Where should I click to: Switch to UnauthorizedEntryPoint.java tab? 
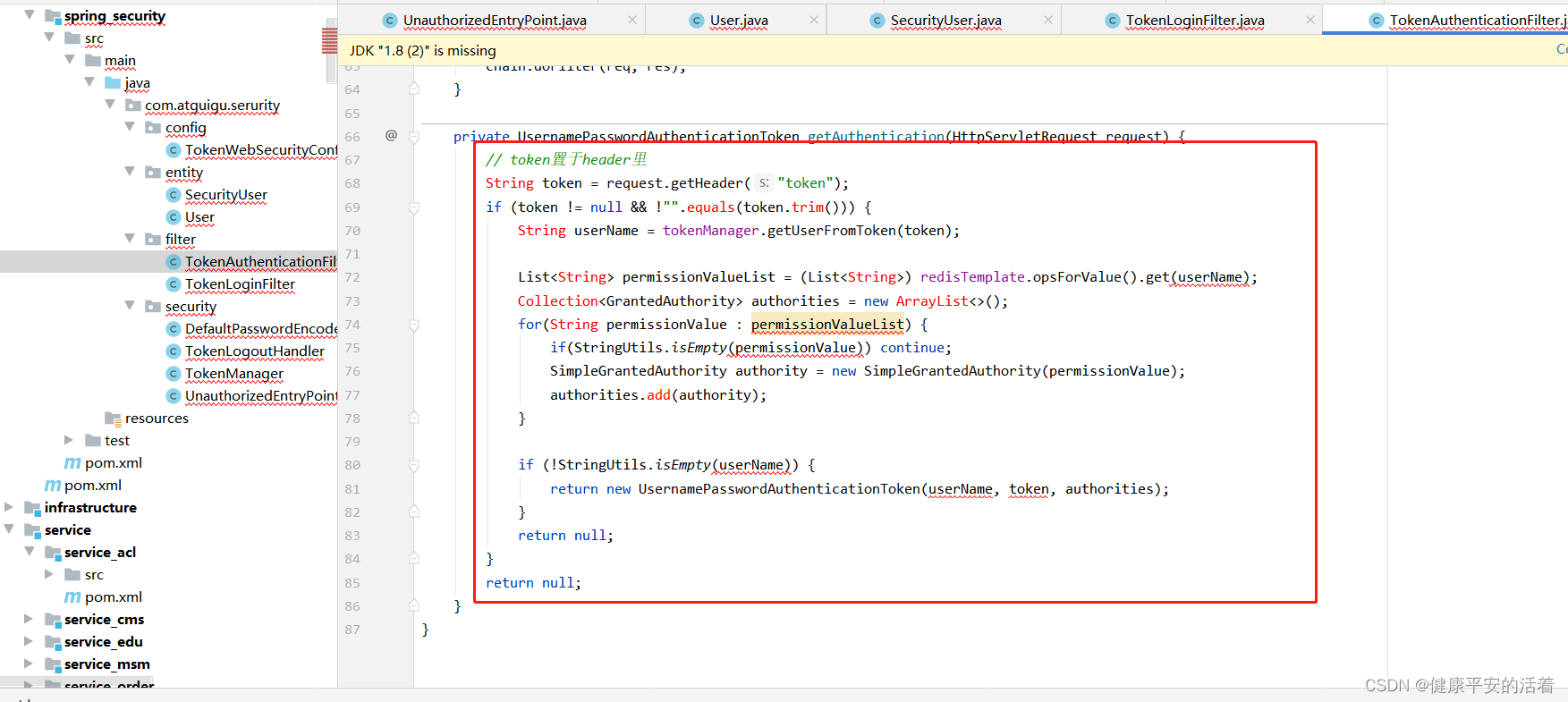point(495,20)
